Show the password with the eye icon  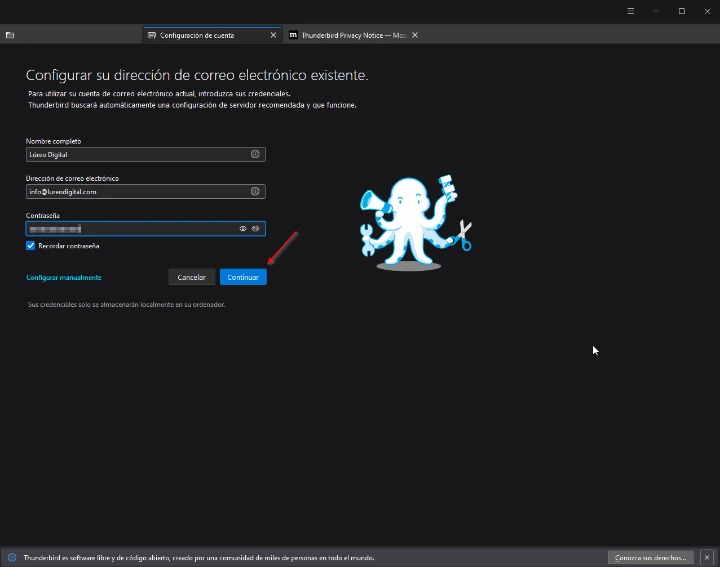pyautogui.click(x=243, y=229)
